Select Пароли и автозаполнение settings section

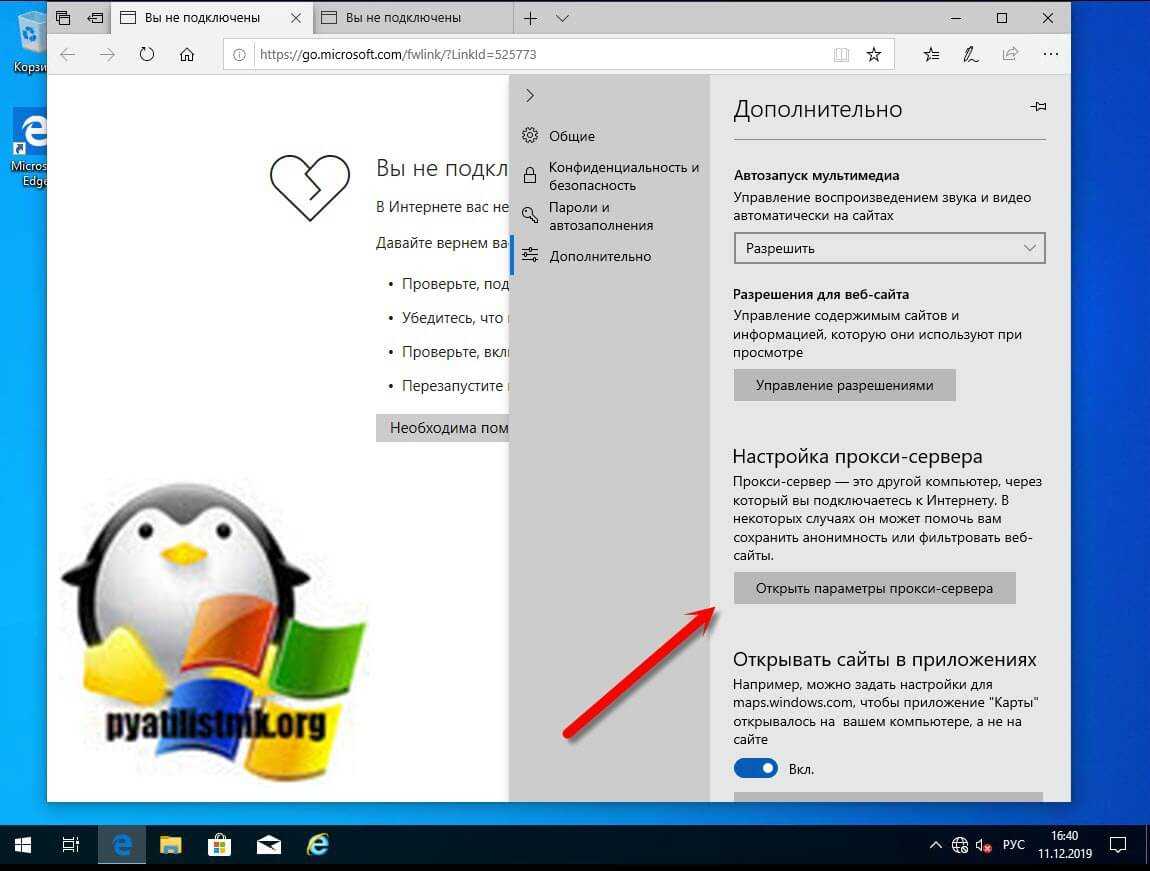(600, 216)
